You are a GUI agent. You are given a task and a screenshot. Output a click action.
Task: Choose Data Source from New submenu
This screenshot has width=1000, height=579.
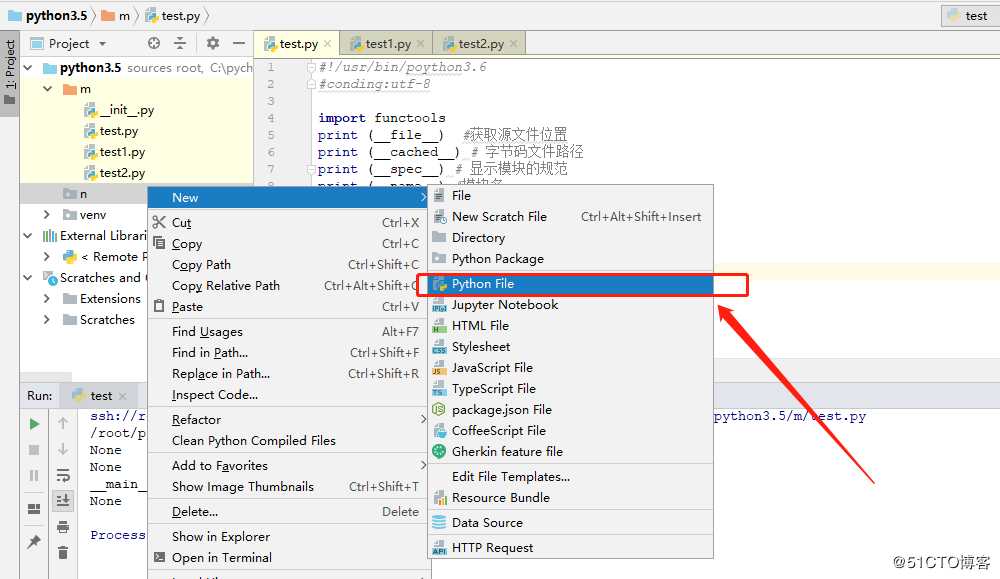(x=570, y=523)
